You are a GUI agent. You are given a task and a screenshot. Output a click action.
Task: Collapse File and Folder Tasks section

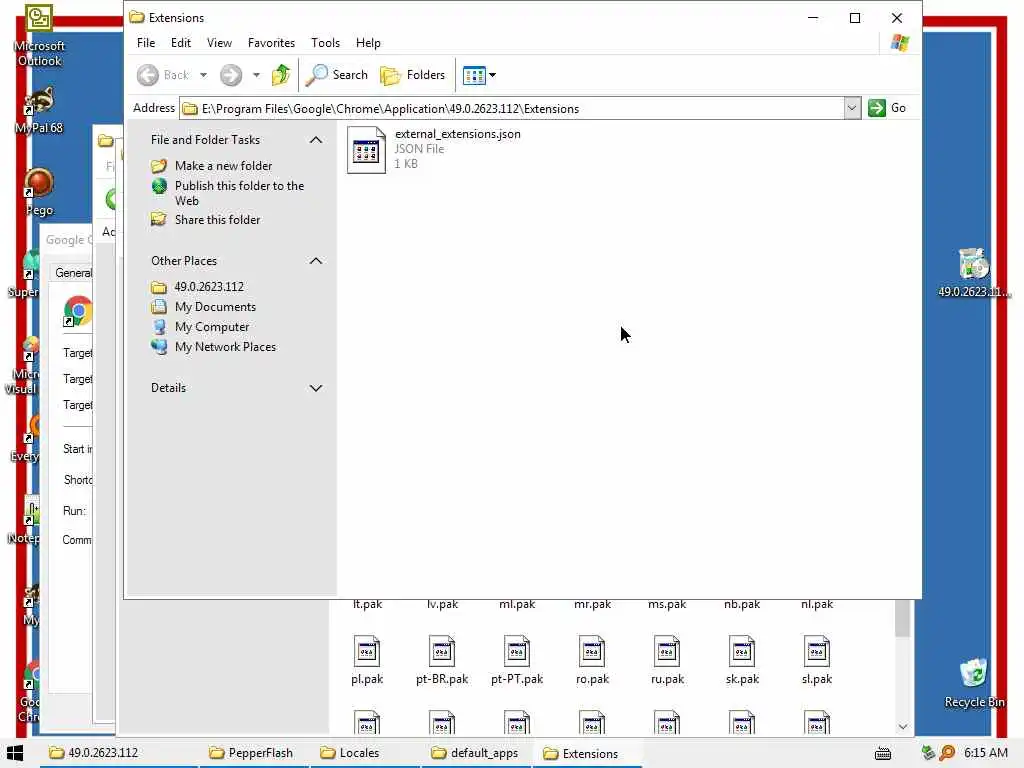coord(315,140)
